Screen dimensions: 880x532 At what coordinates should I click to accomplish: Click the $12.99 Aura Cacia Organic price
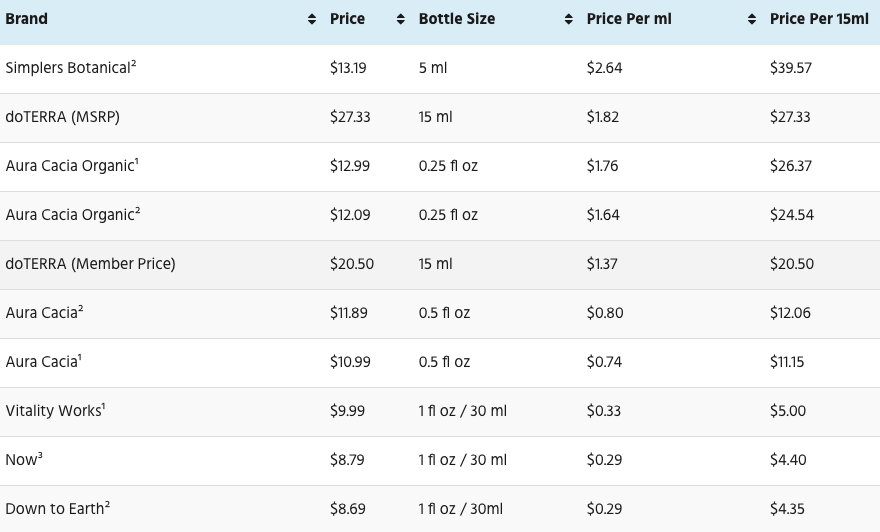click(x=350, y=166)
